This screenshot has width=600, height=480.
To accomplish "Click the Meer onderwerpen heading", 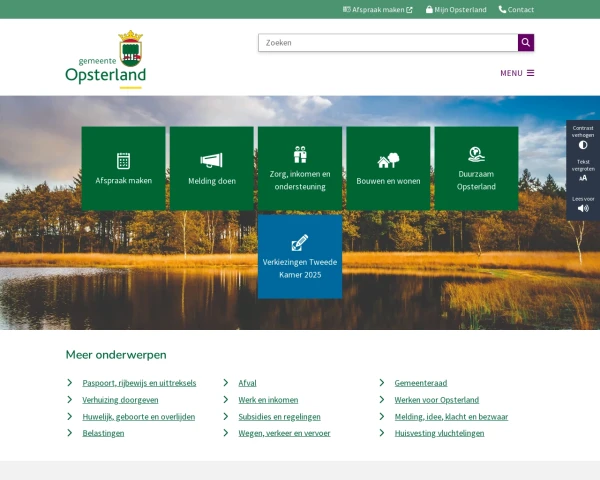I will (116, 355).
